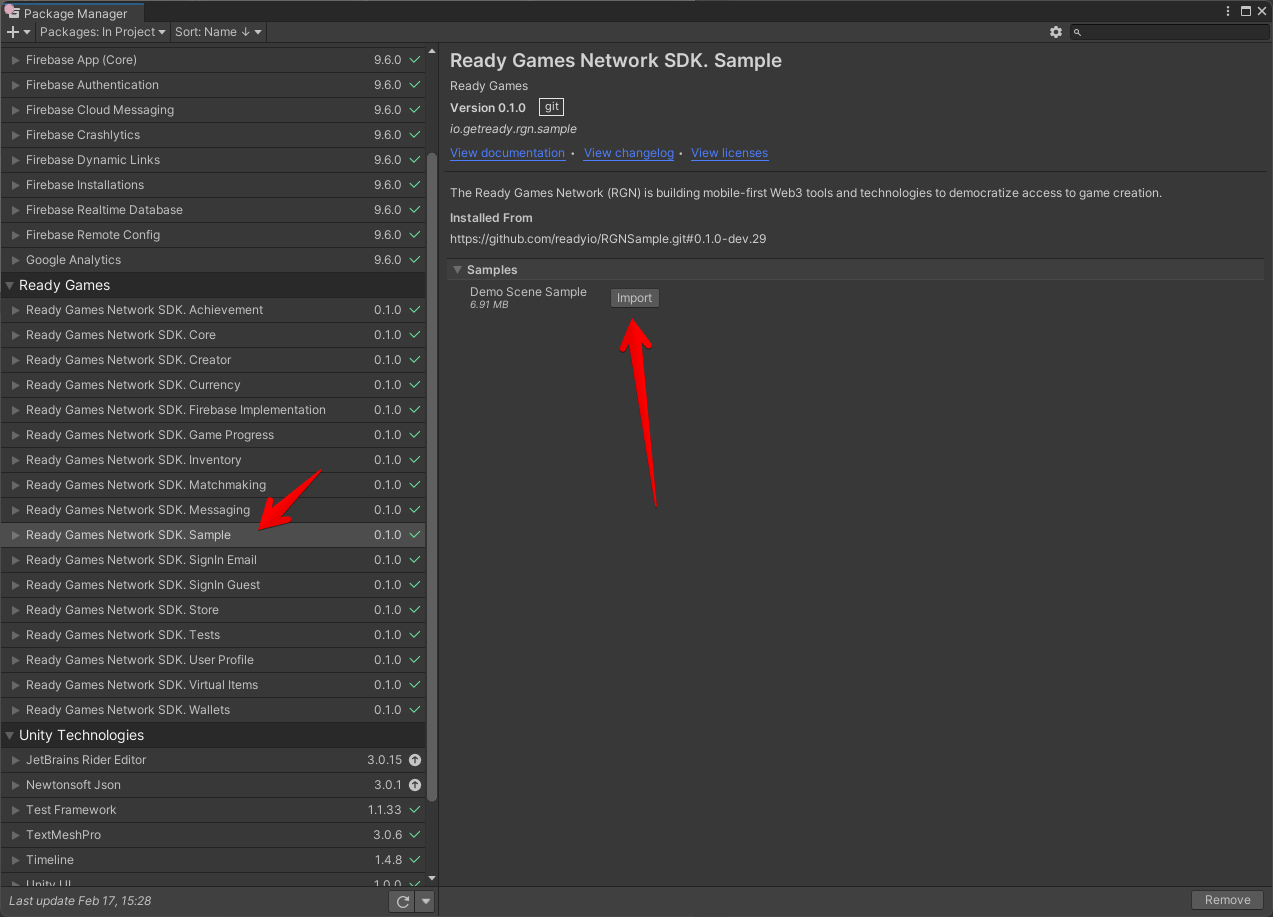Viewport: 1273px width, 917px height.
Task: Click the add package plus icon
Action: (x=14, y=32)
